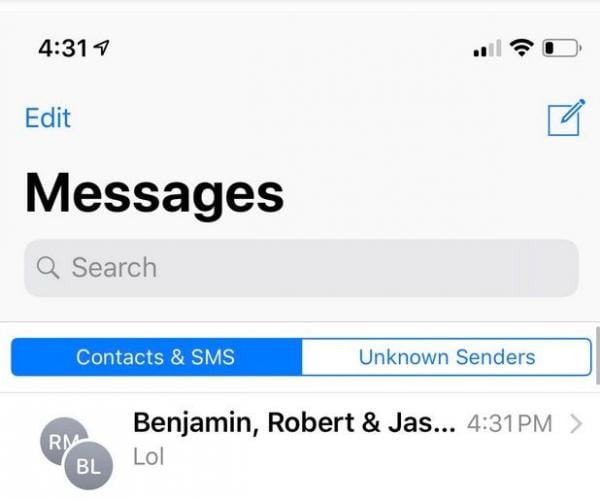The image size is (600, 500).
Task: Switch to Unknown Senders filter
Action: pos(447,357)
